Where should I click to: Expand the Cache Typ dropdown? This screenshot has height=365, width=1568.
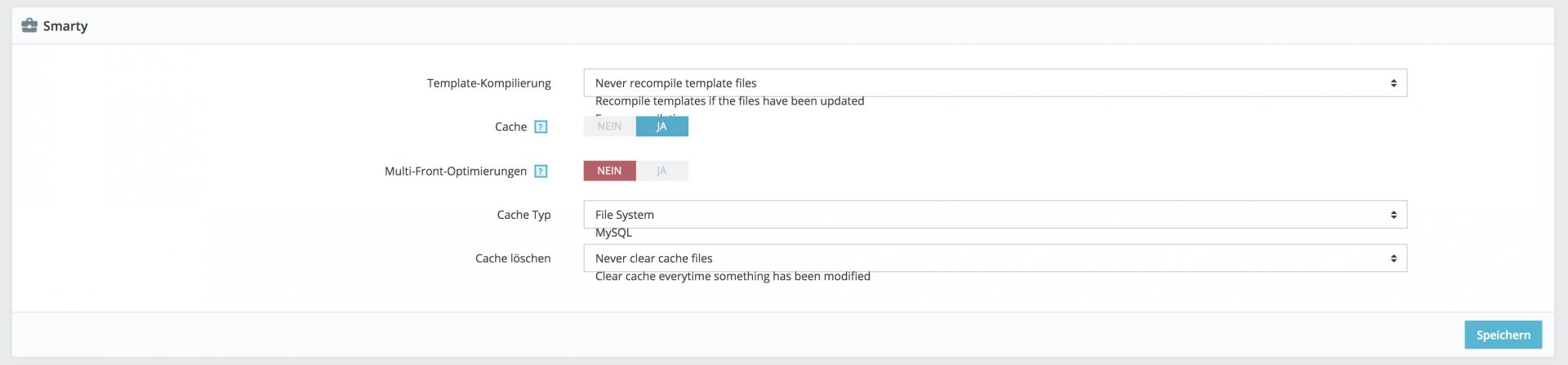pyautogui.click(x=995, y=215)
